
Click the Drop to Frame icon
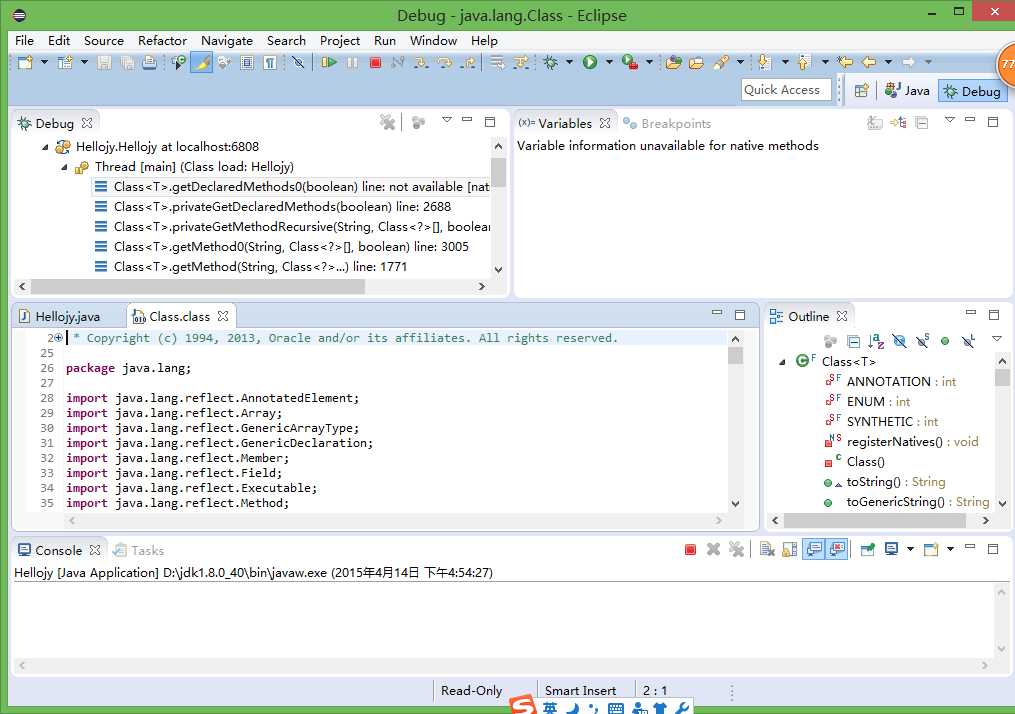coord(497,63)
